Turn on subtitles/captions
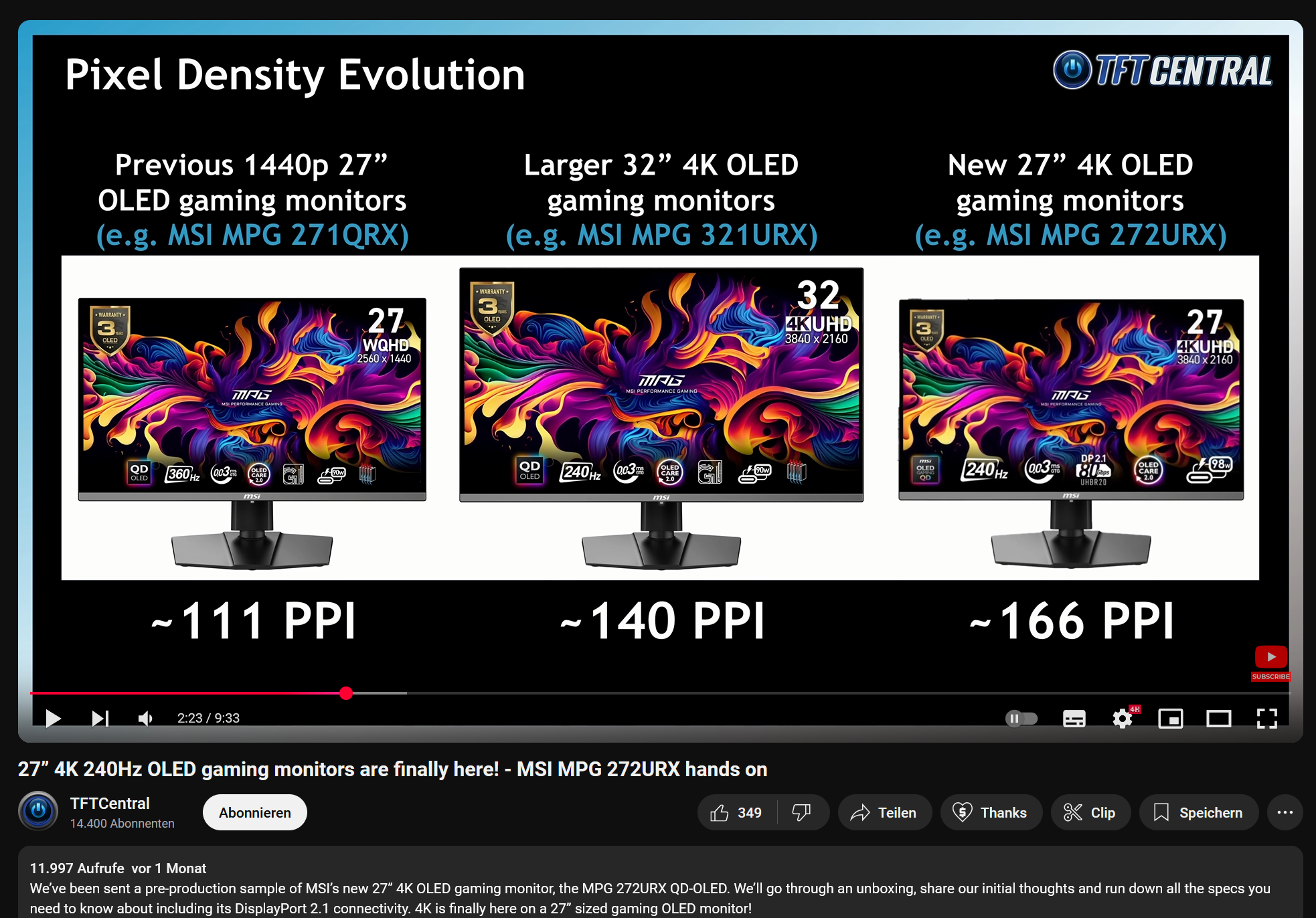 (x=1074, y=719)
